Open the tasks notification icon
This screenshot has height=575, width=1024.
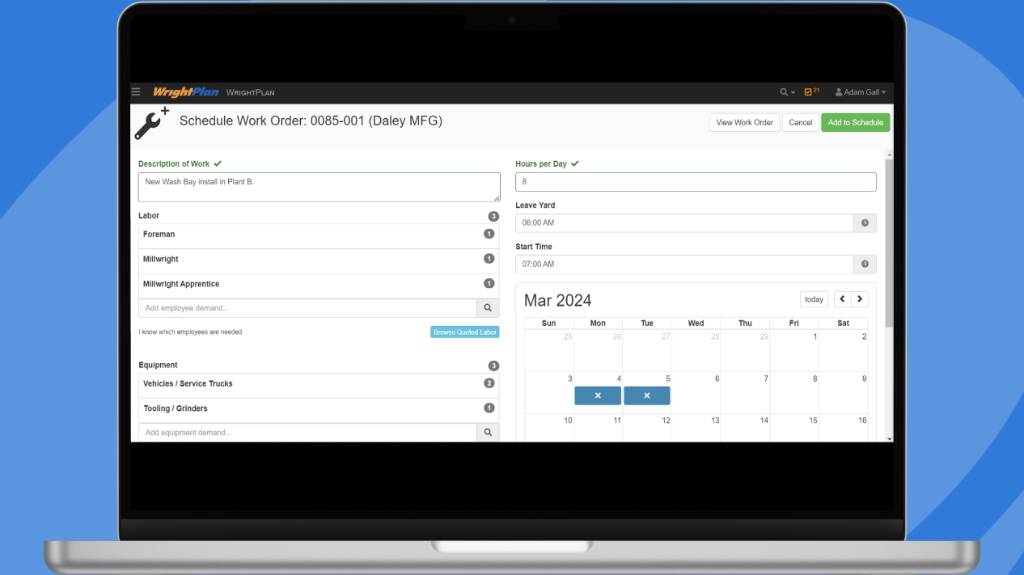point(812,92)
